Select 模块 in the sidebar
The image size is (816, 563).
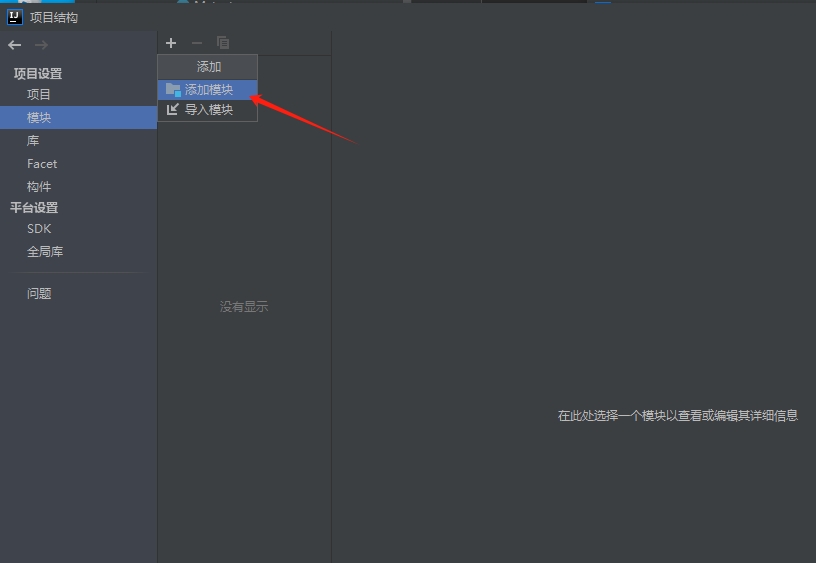79,118
